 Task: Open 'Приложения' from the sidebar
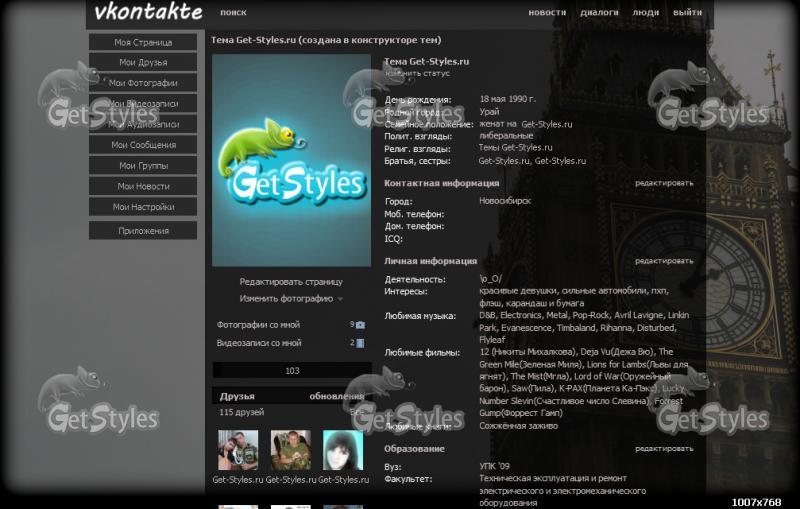(x=143, y=231)
